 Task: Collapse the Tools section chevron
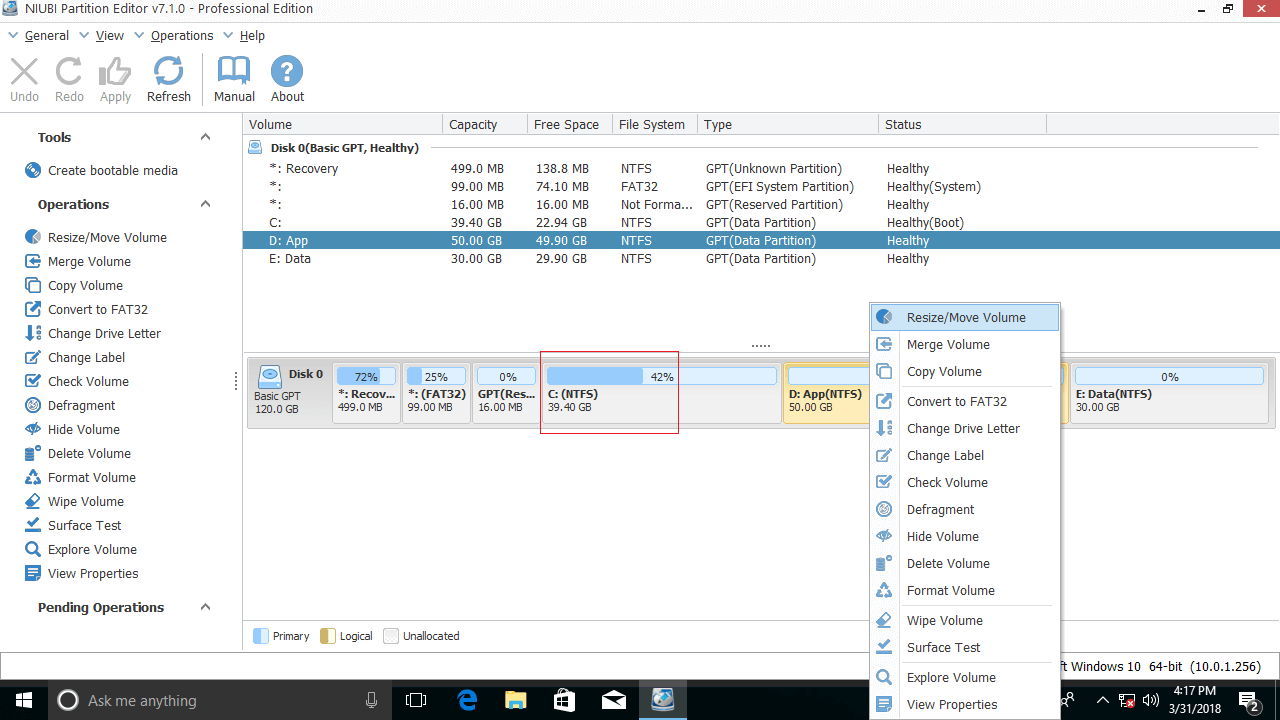205,137
